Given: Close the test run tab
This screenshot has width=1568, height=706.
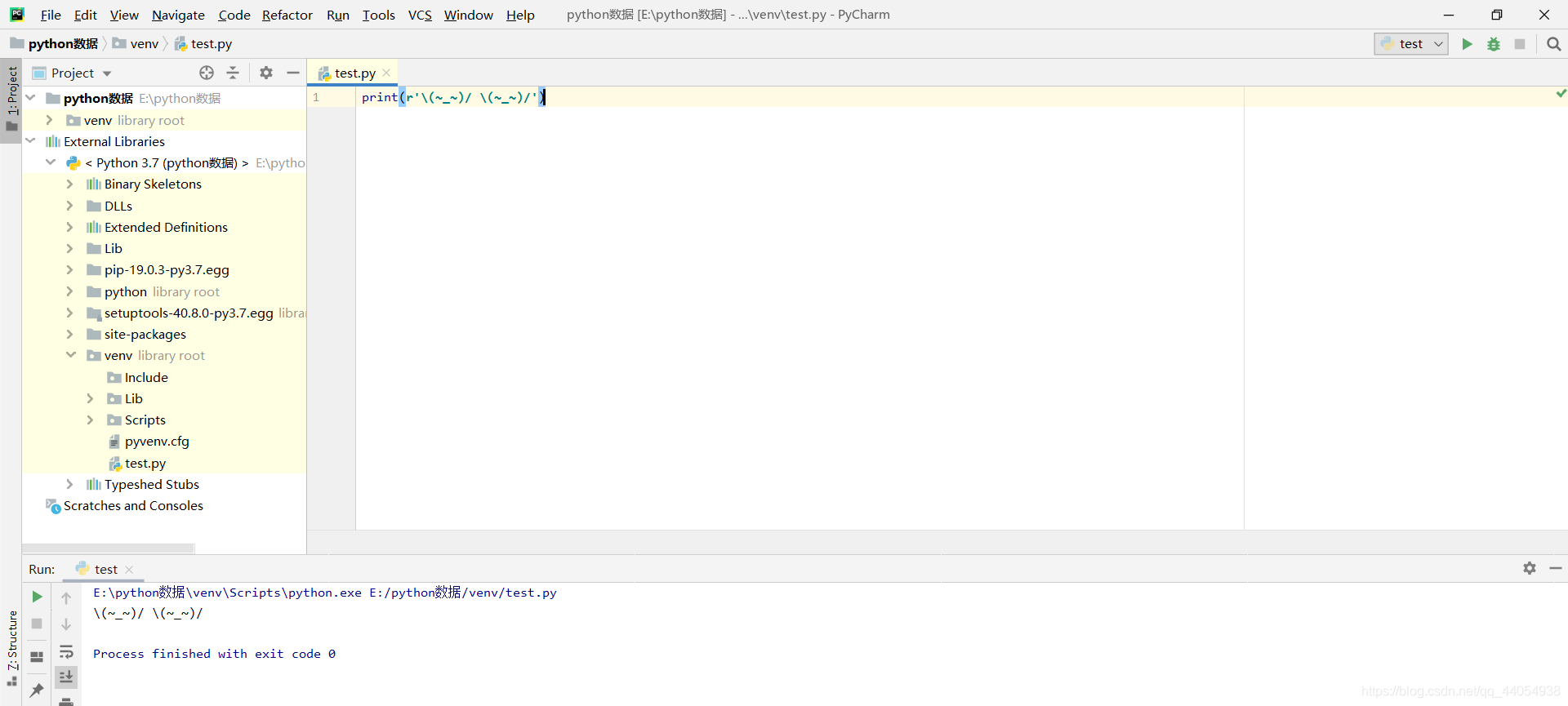Looking at the screenshot, I should [129, 570].
